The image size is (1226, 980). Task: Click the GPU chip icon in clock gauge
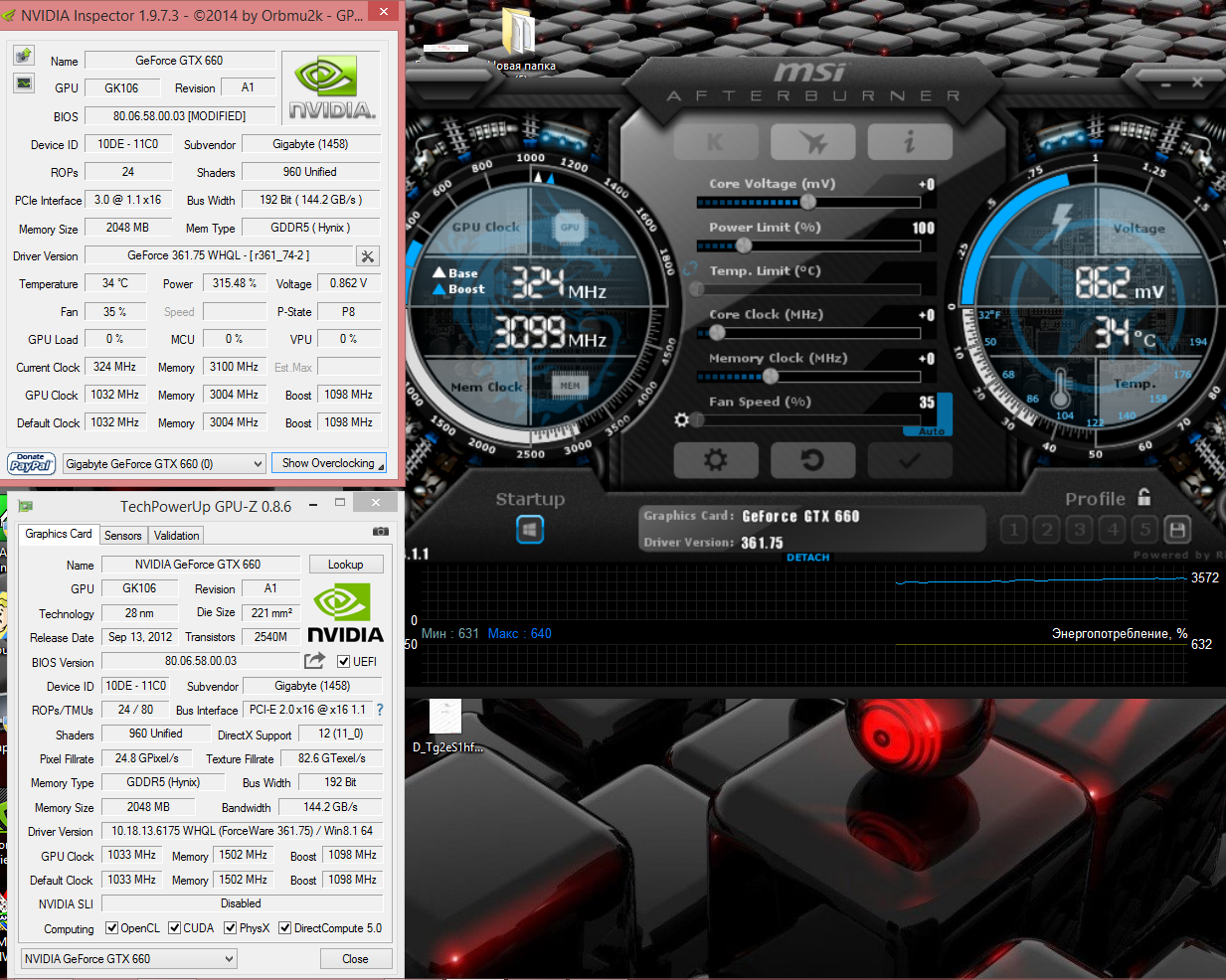tap(570, 227)
